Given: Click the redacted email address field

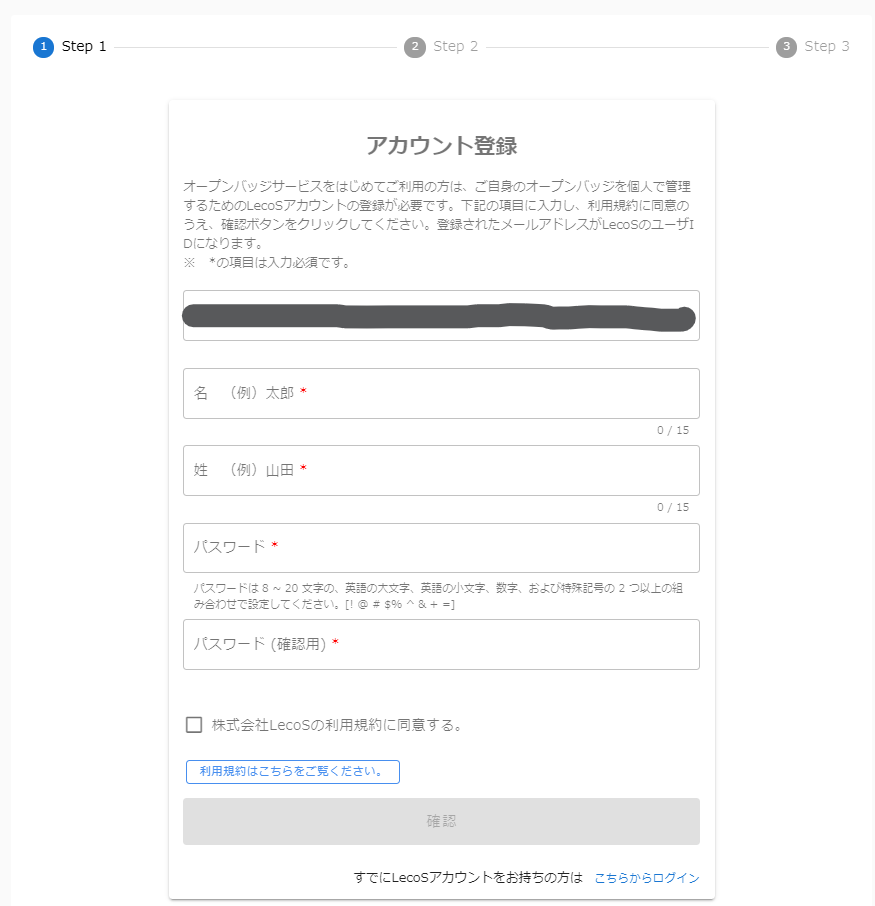Looking at the screenshot, I should coord(441,315).
